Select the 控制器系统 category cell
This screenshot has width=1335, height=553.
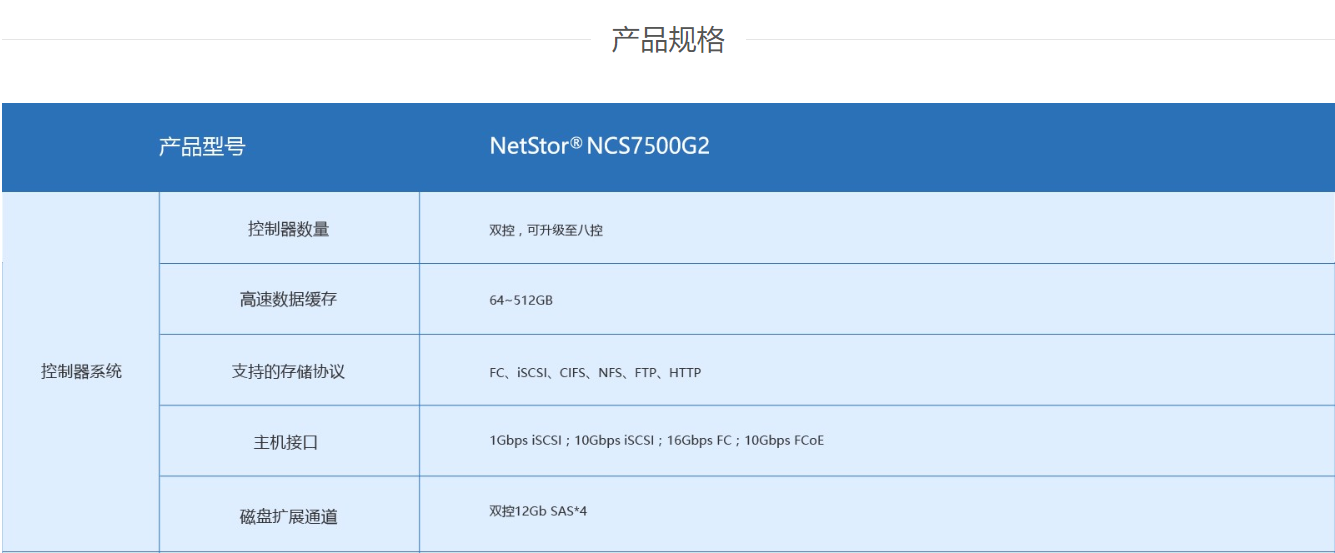click(81, 371)
